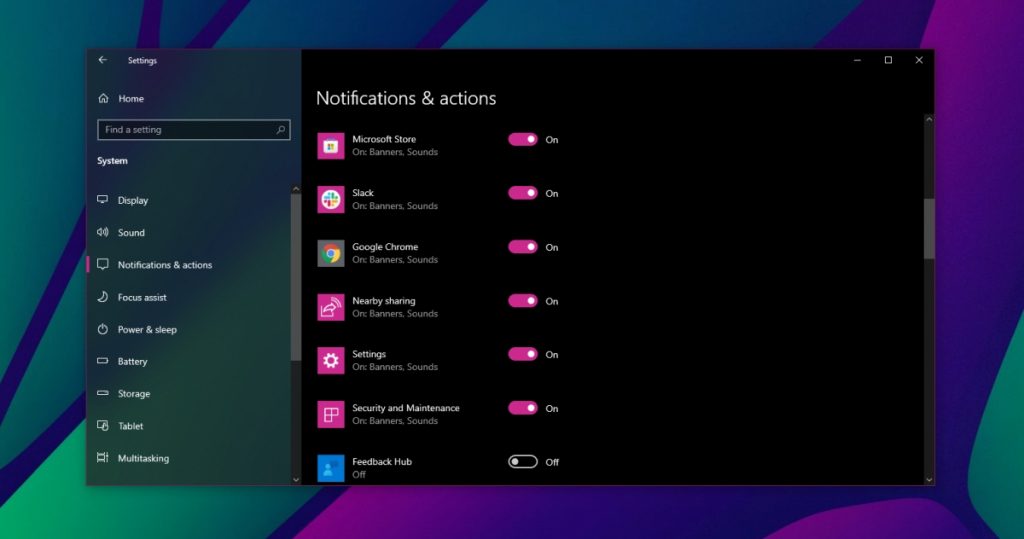
Task: Select Notifications & actions in sidebar
Action: (x=165, y=265)
